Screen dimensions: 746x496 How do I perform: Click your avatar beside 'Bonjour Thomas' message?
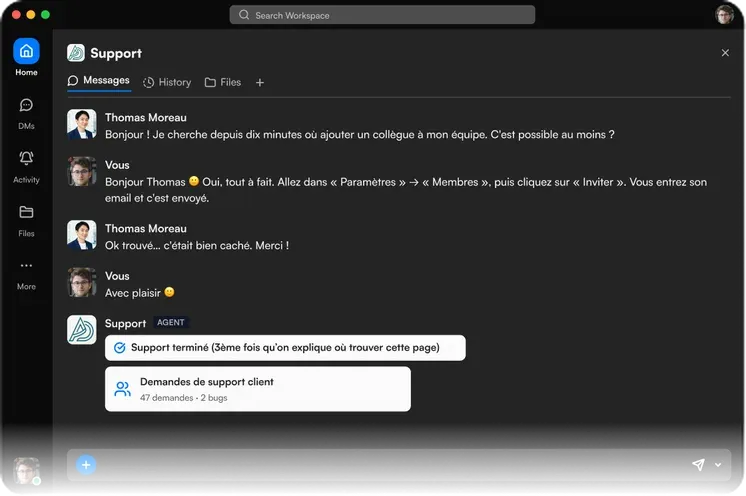pos(81,171)
